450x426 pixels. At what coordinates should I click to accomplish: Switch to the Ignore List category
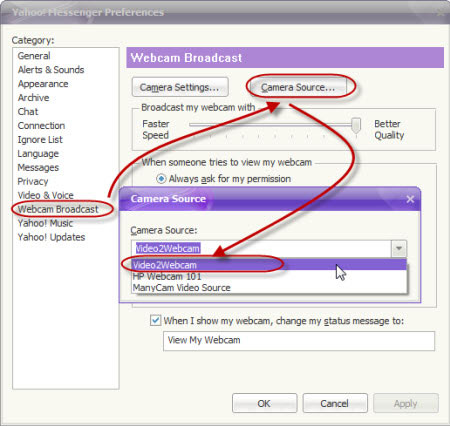pyautogui.click(x=40, y=140)
